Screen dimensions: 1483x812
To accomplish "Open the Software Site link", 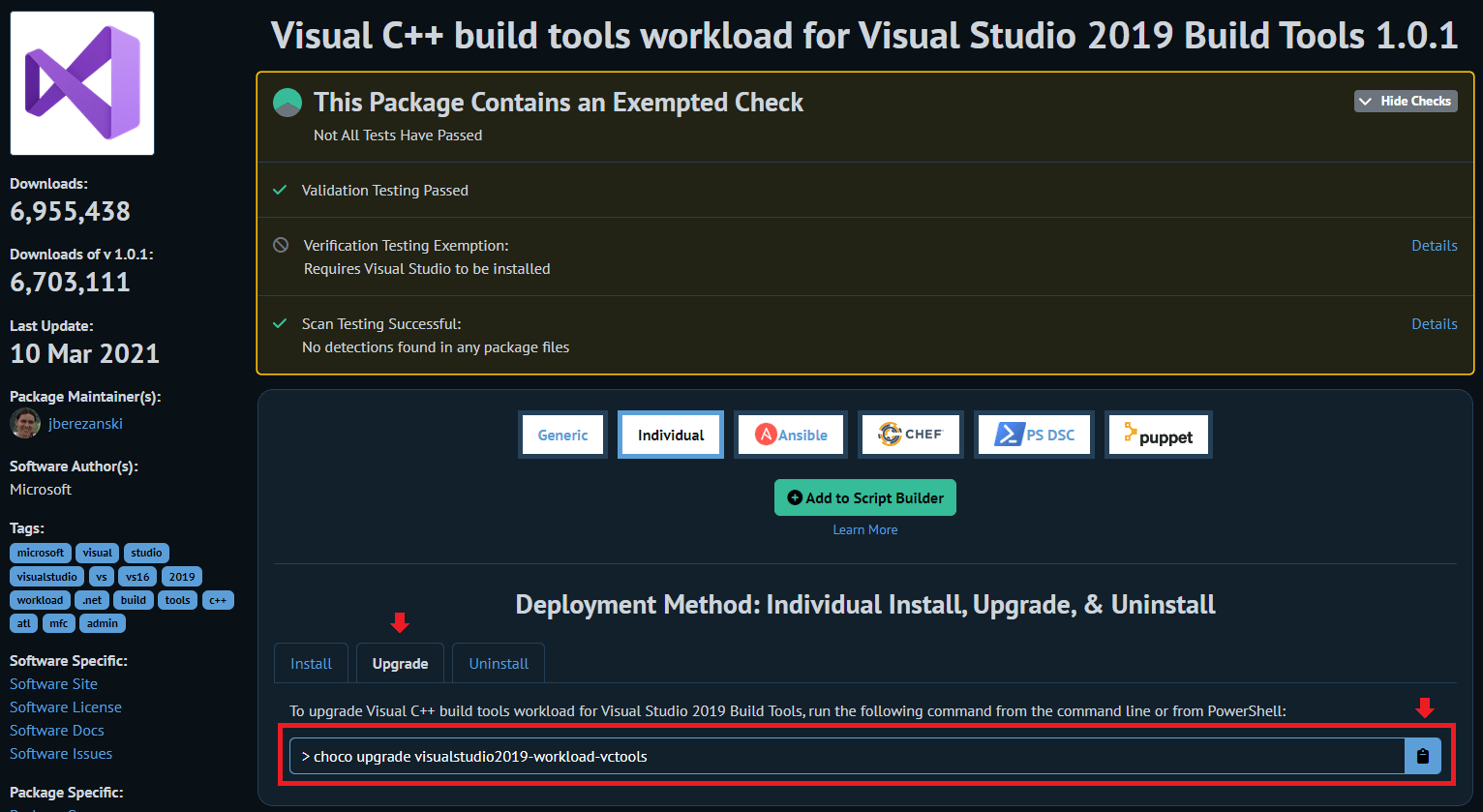I will [53, 683].
